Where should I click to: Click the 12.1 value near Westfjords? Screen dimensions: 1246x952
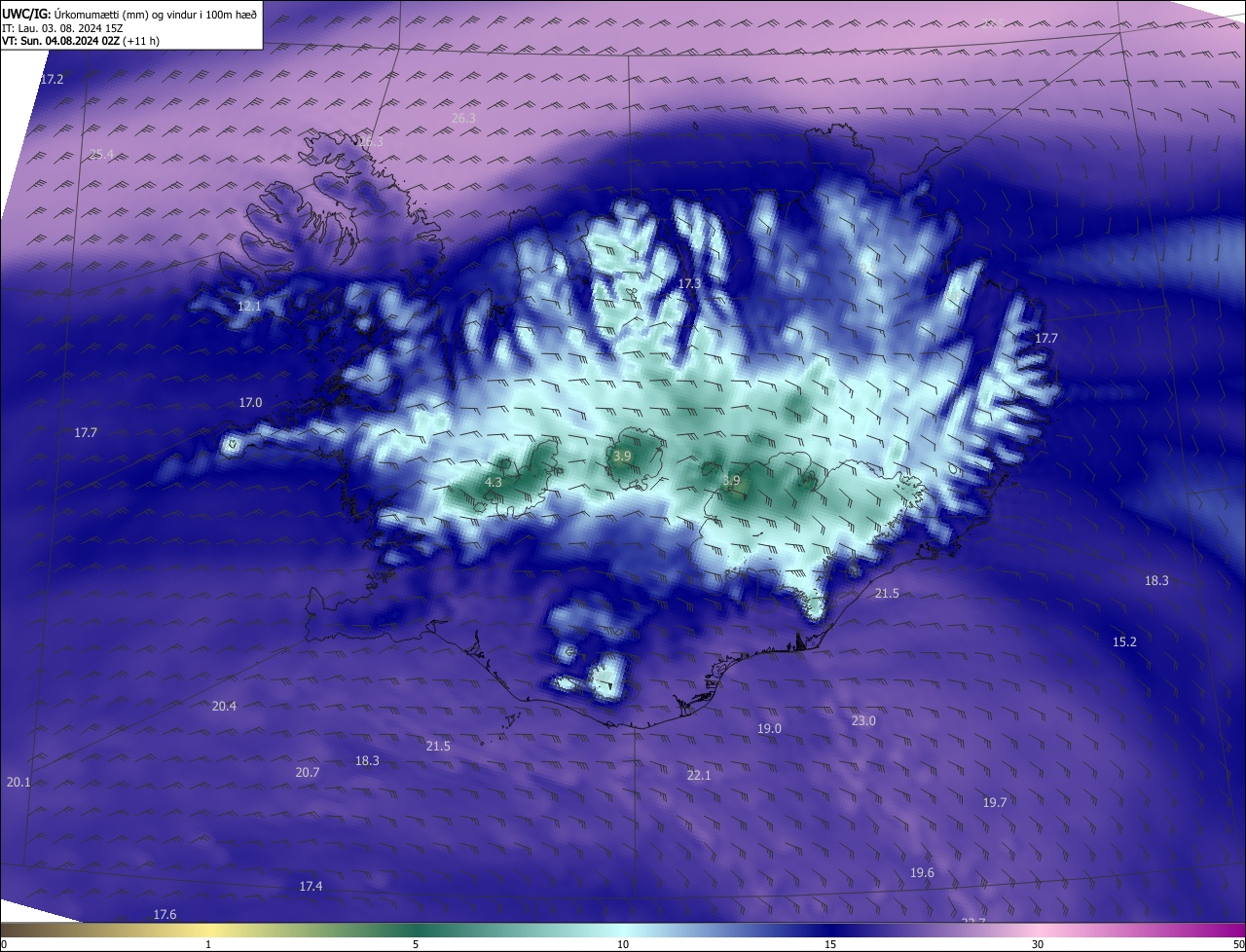click(249, 306)
